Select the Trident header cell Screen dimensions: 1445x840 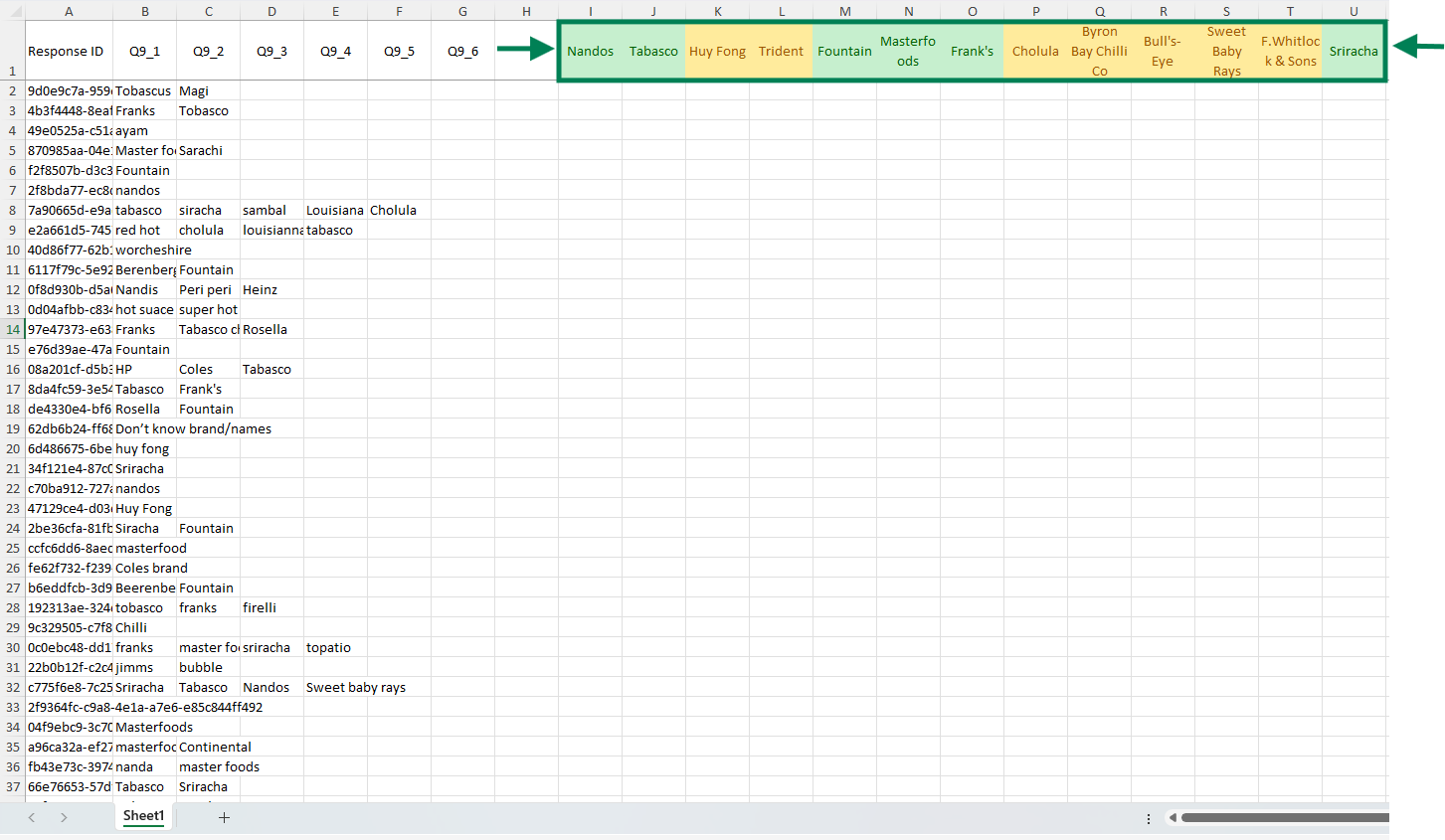click(x=781, y=51)
